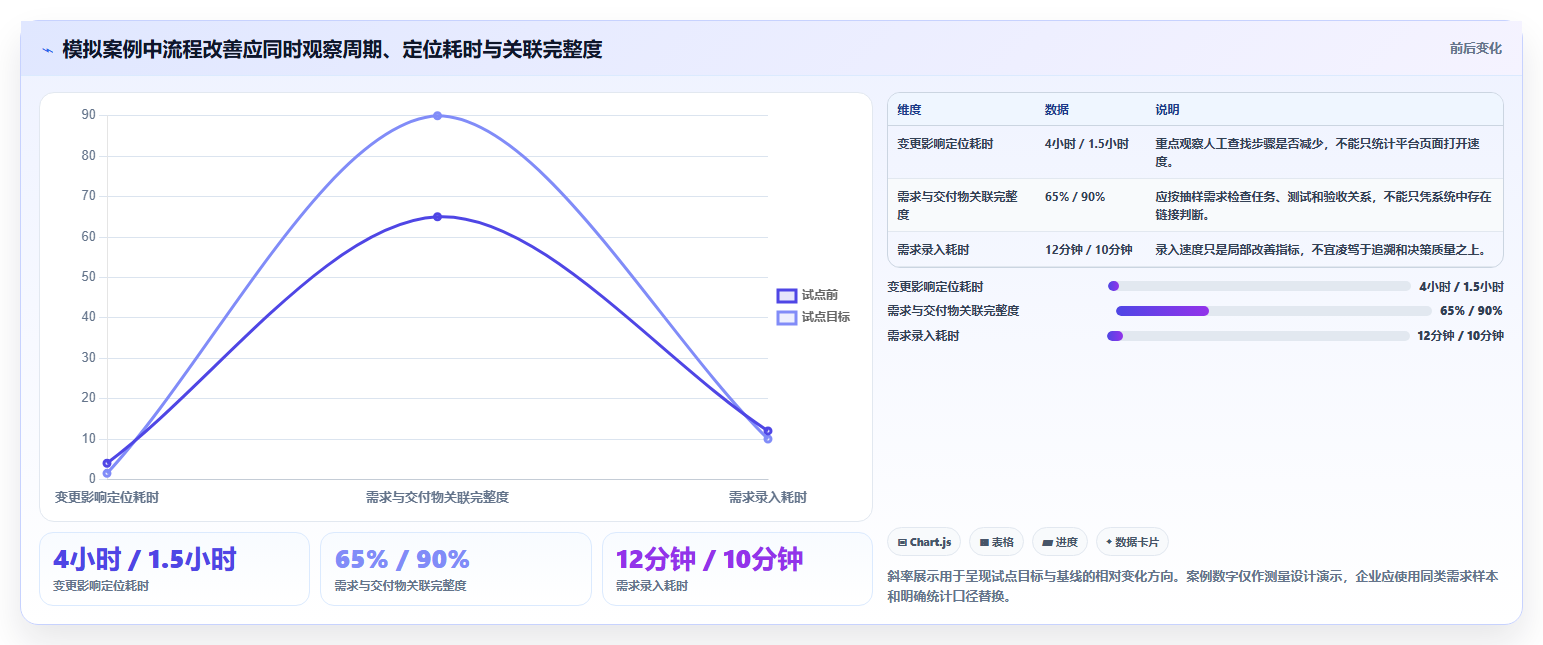The width and height of the screenshot is (1543, 645).
Task: Click progress row label 需求录入耗时
Action: (923, 336)
